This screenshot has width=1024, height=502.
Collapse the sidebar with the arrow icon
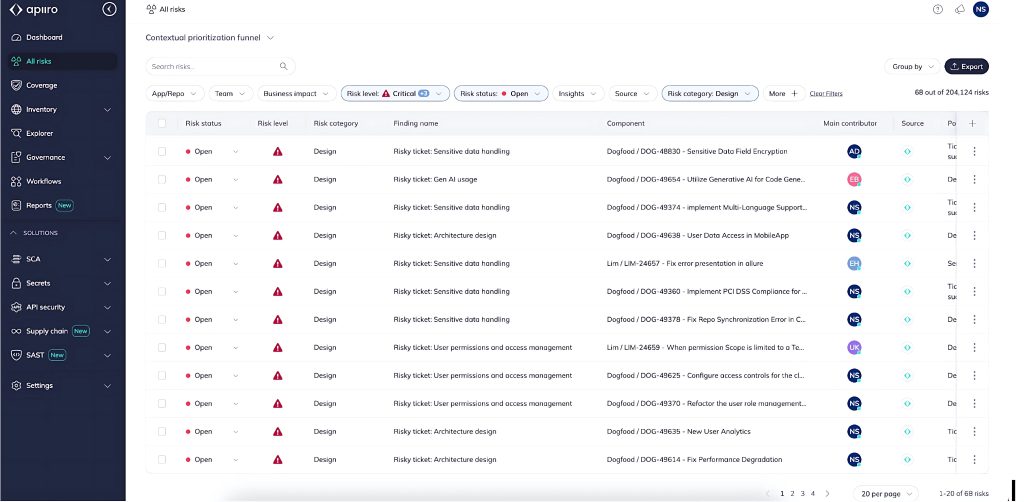coord(109,9)
